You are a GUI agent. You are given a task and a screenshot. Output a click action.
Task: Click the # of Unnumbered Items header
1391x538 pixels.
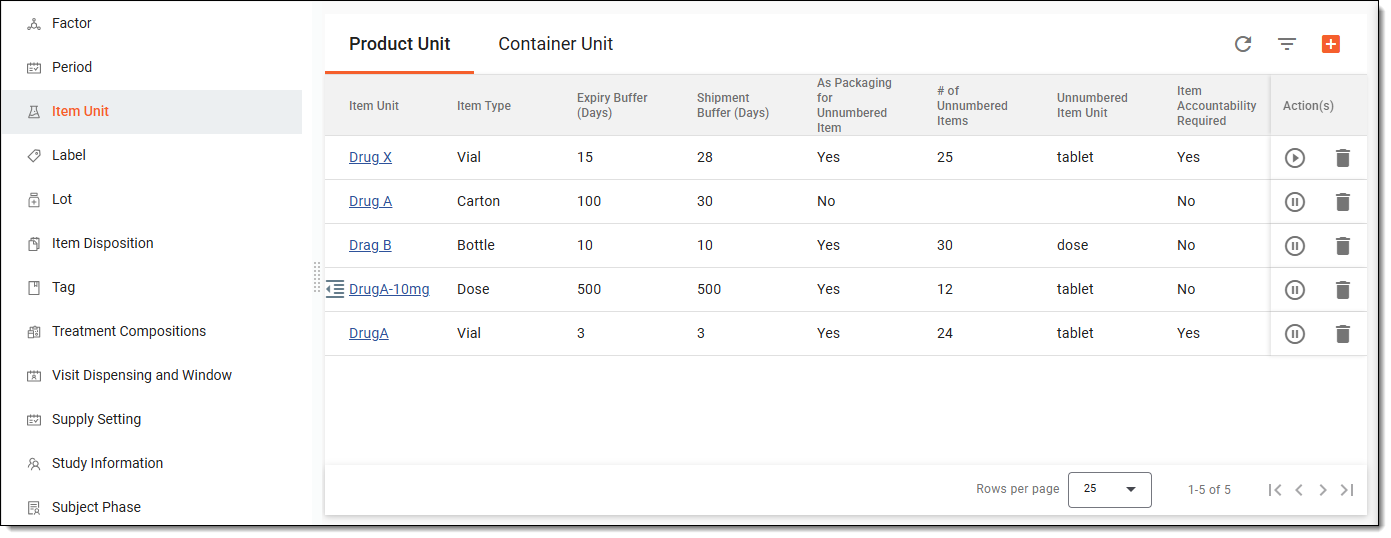coord(972,105)
